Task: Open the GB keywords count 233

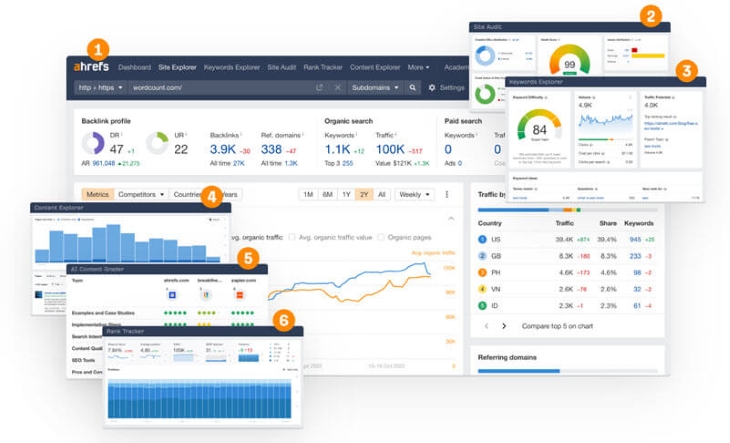Action: click(635, 256)
